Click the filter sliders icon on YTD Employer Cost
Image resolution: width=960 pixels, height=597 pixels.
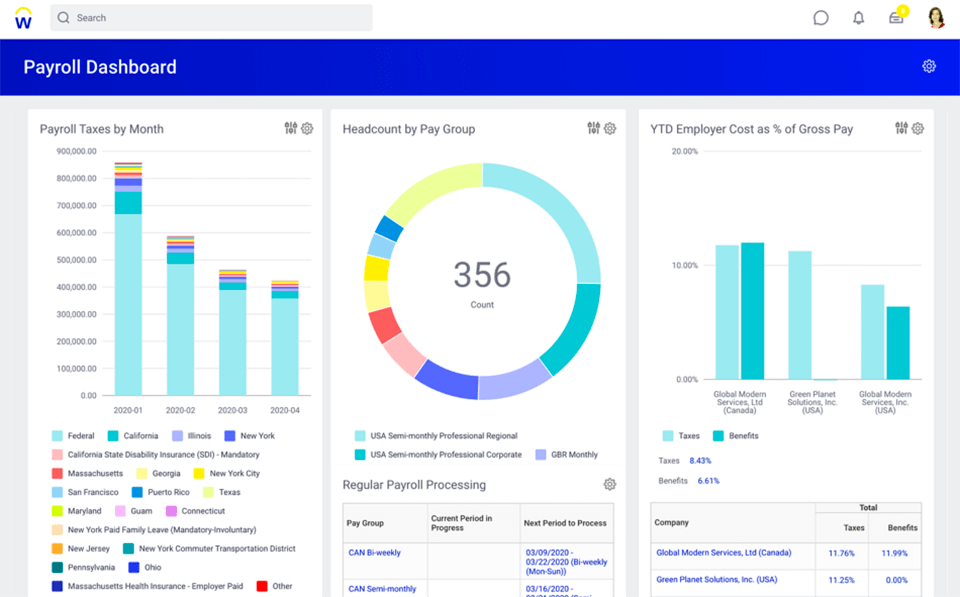pos(902,128)
